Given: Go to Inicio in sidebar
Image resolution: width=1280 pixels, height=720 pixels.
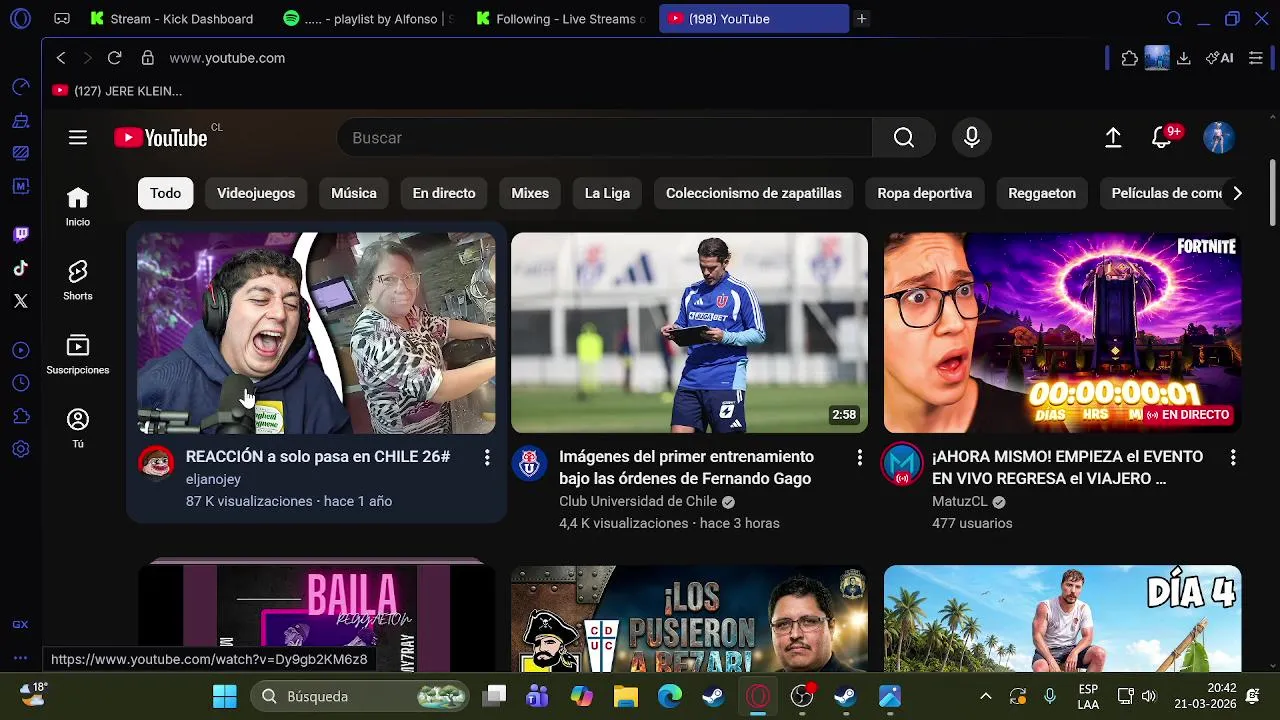Looking at the screenshot, I should [x=78, y=207].
